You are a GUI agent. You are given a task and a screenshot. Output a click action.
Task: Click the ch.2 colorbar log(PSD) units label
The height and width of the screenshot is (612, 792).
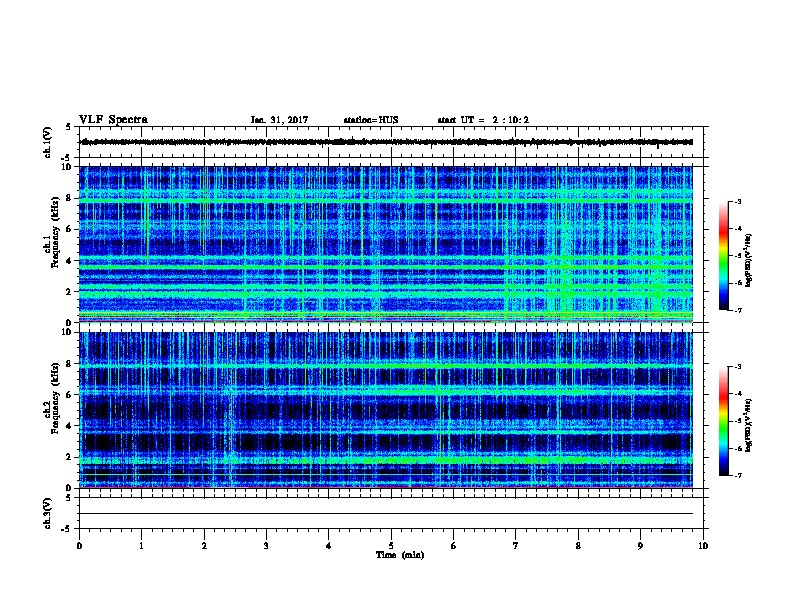tap(749, 425)
